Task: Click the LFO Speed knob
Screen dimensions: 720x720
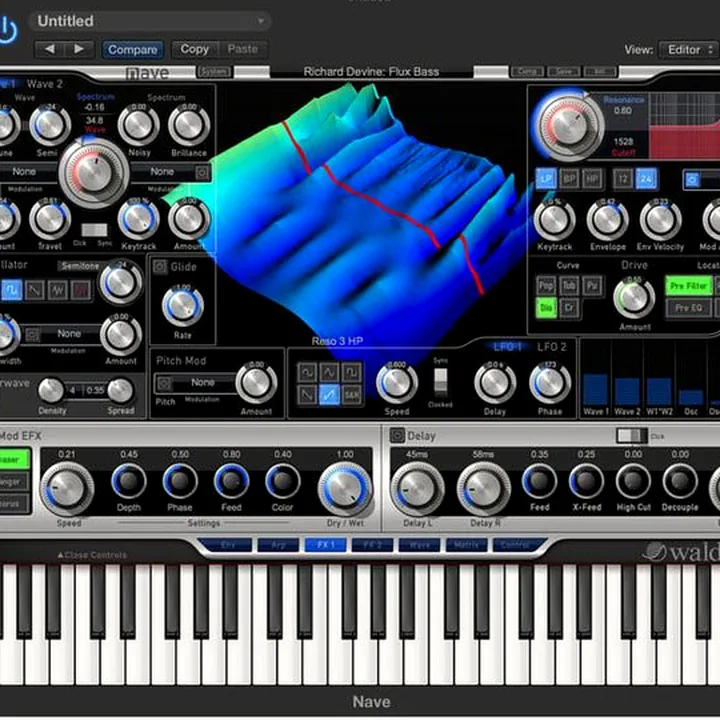Action: click(x=396, y=384)
